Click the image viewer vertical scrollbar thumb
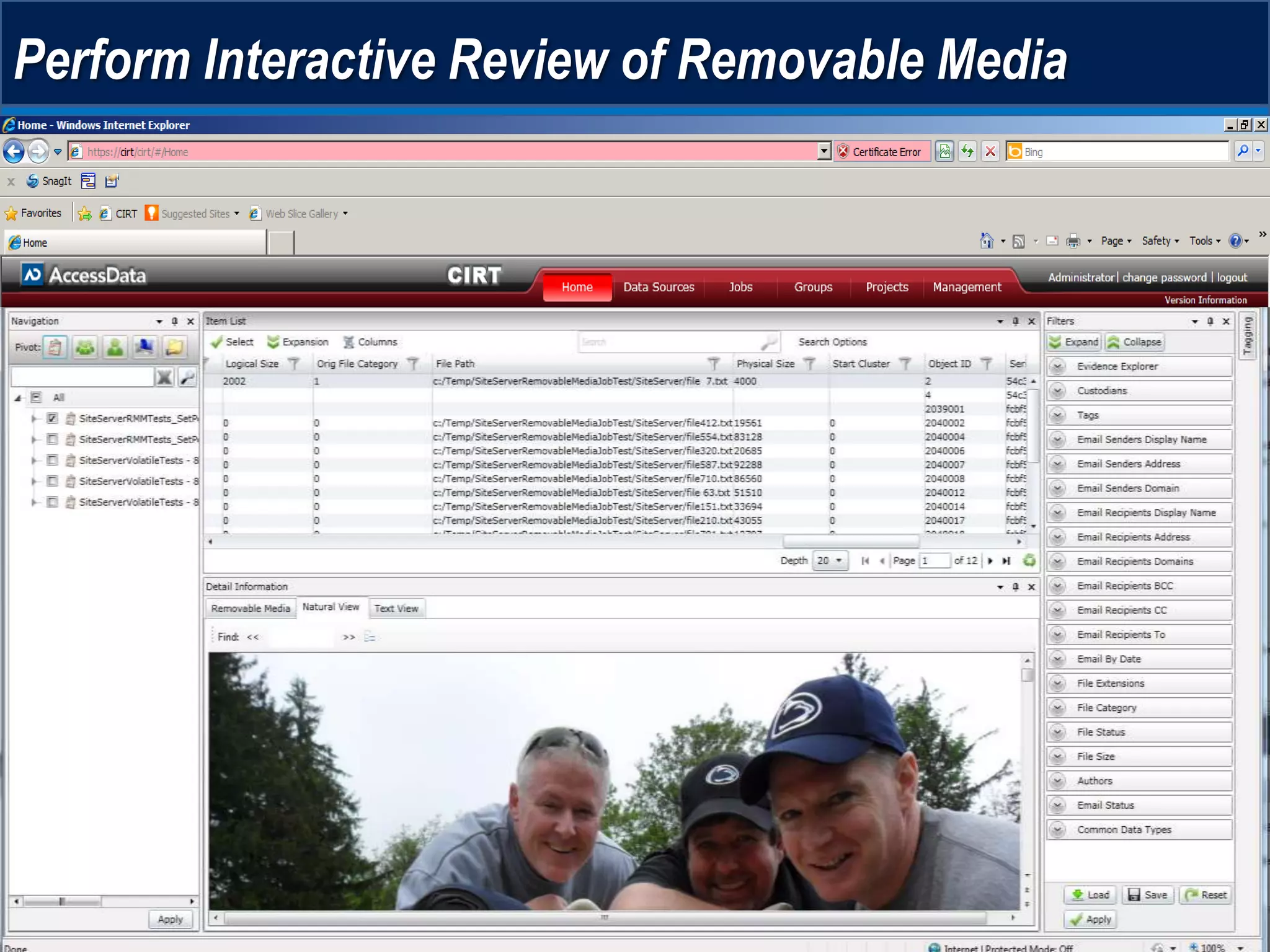The width and height of the screenshot is (1270, 952). click(1028, 675)
